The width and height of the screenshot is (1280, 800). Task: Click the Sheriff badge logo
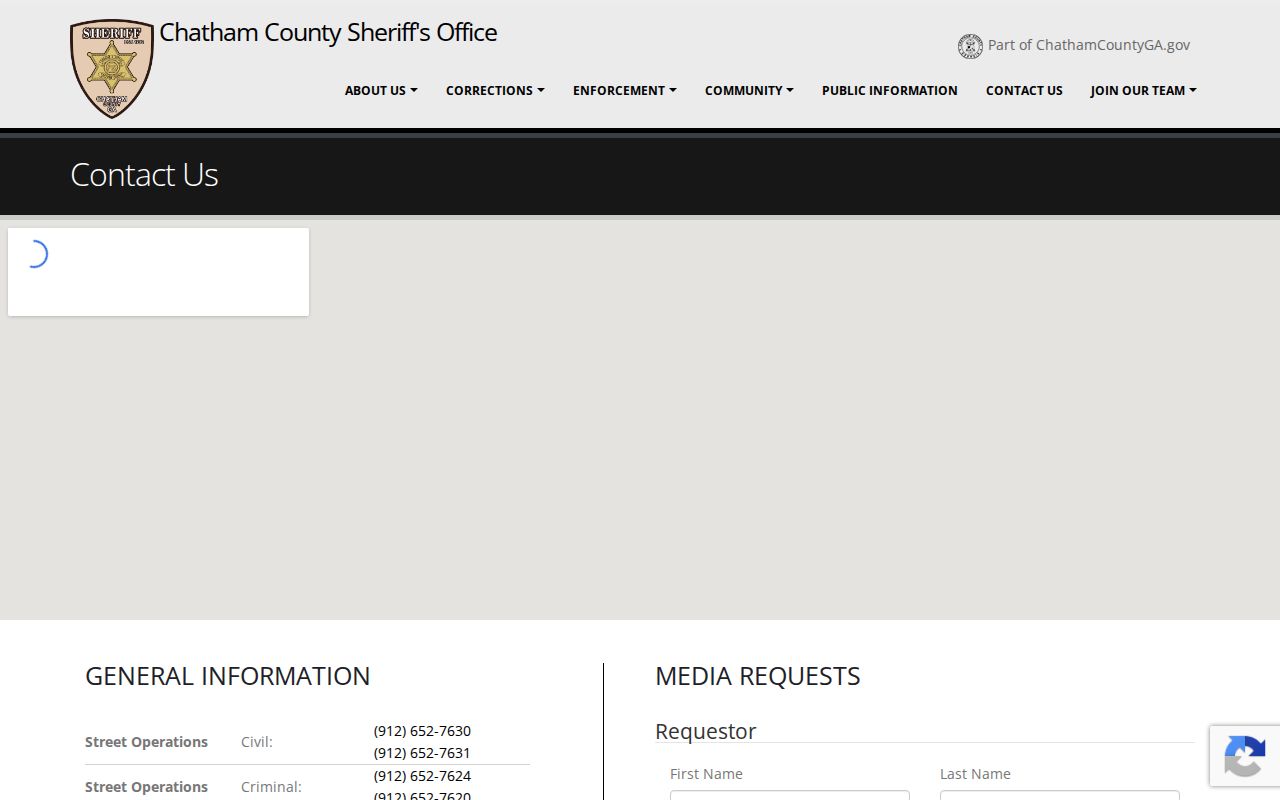(112, 69)
